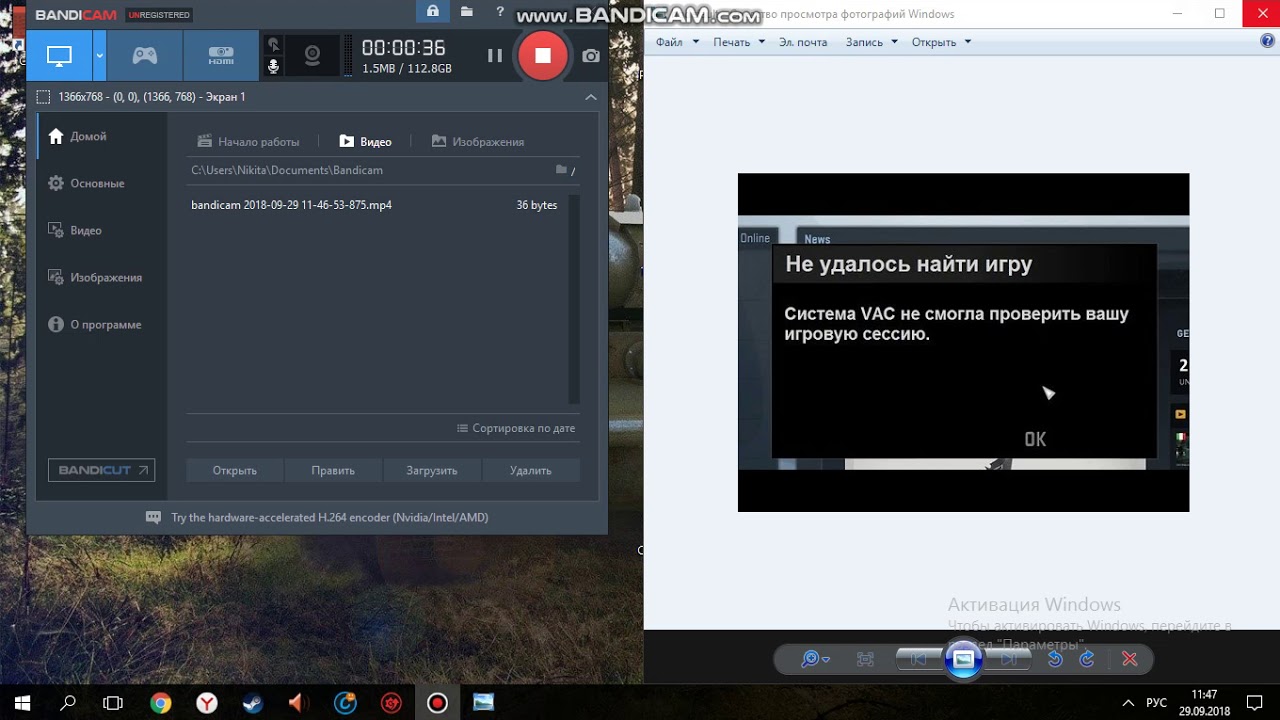Image resolution: width=1280 pixels, height=720 pixels.
Task: Switch to the Видео top tab
Action: 365,142
